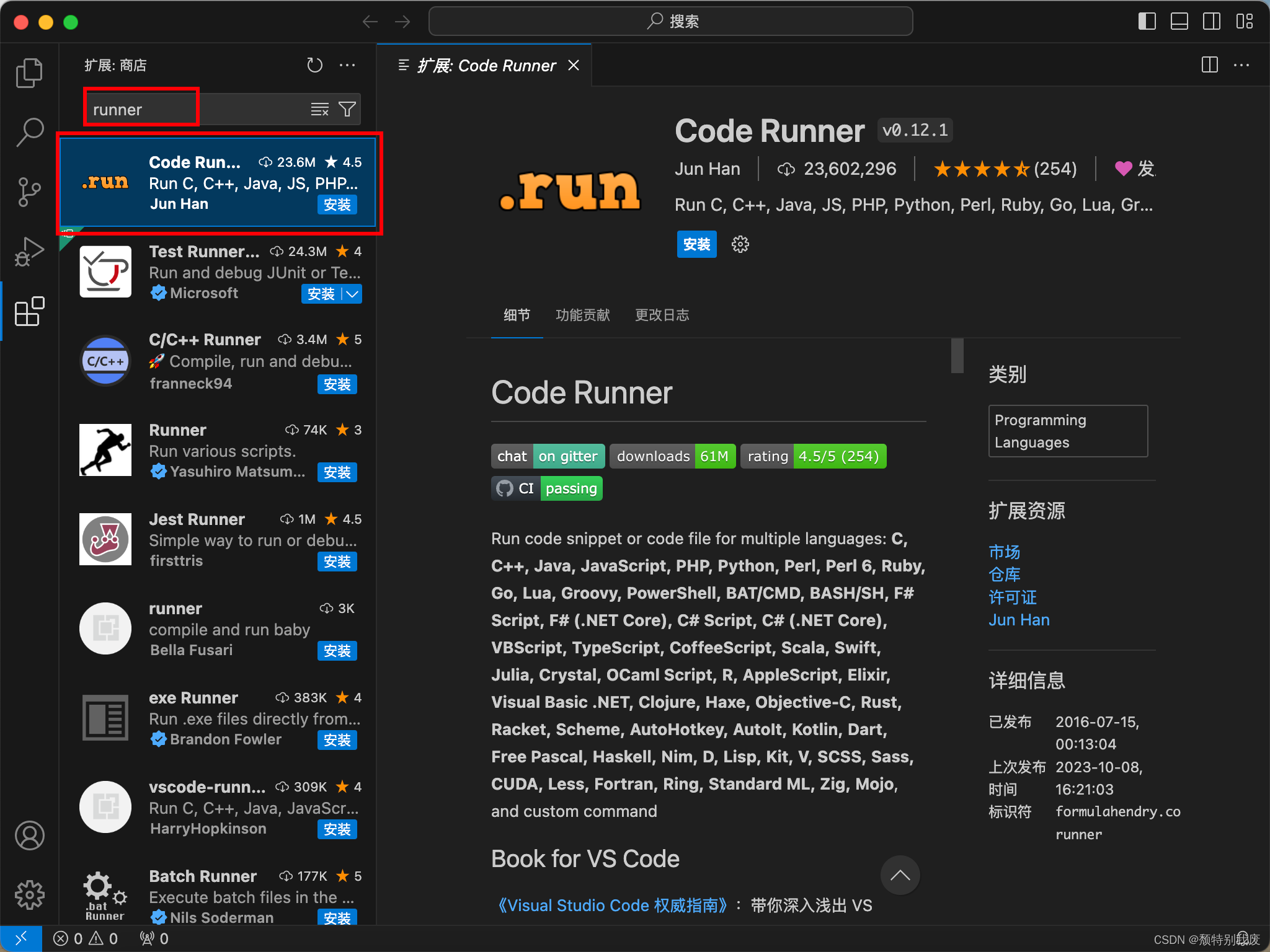Viewport: 1270px width, 952px height.
Task: Close the Code Runner extension tab
Action: click(574, 65)
